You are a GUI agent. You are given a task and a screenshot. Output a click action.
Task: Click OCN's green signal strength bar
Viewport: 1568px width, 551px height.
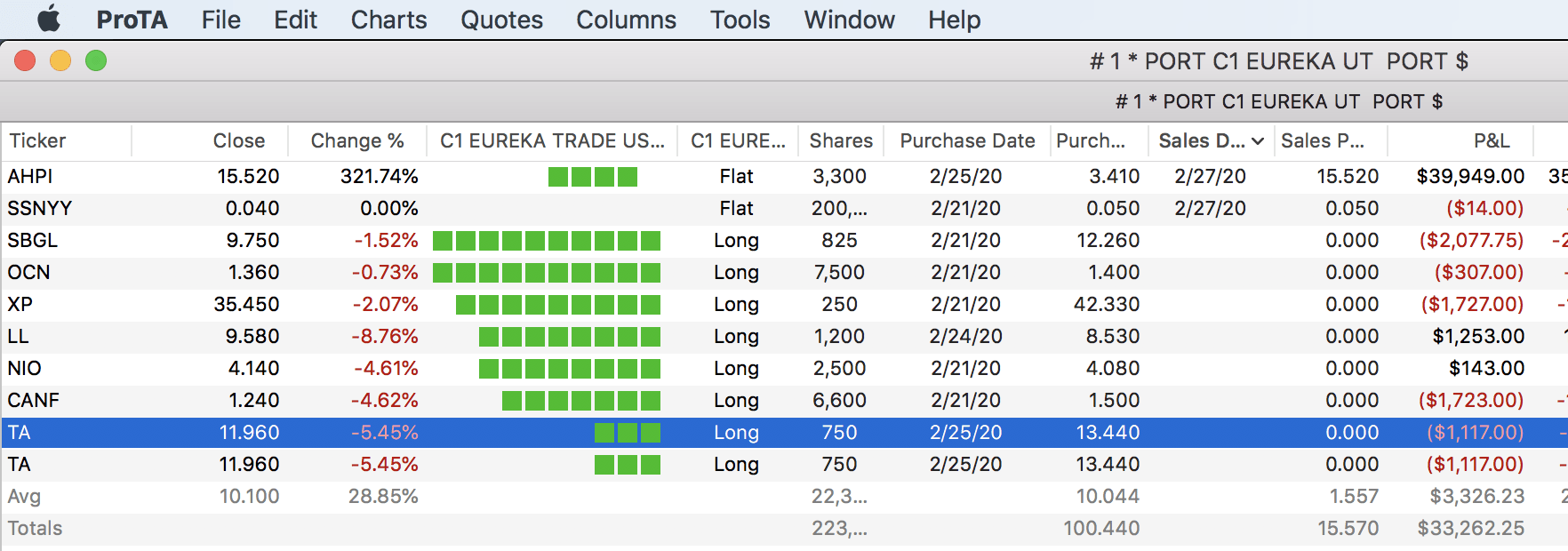click(x=547, y=273)
